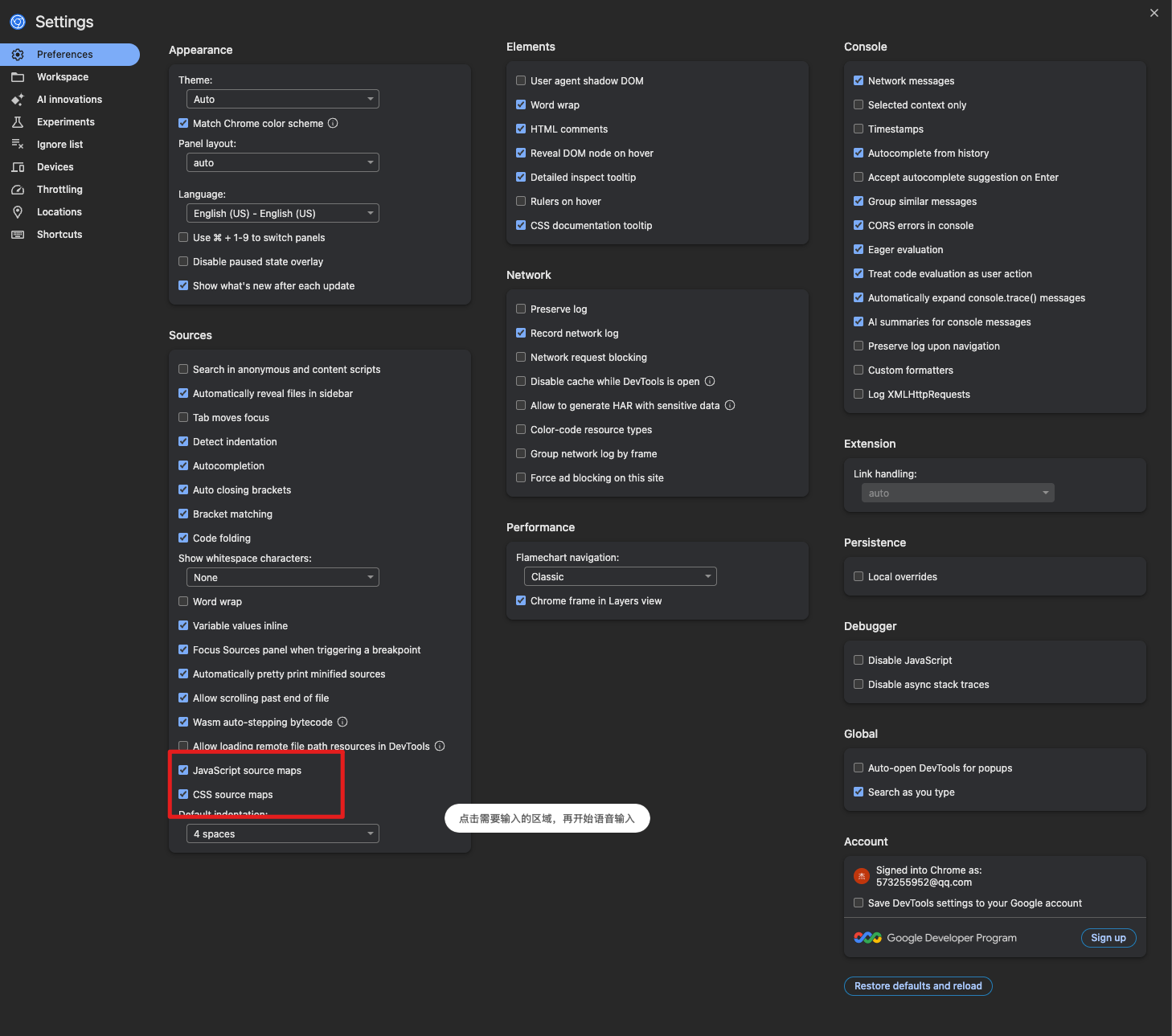Open the Theme dropdown
Image resolution: width=1172 pixels, height=1036 pixels.
(x=282, y=99)
